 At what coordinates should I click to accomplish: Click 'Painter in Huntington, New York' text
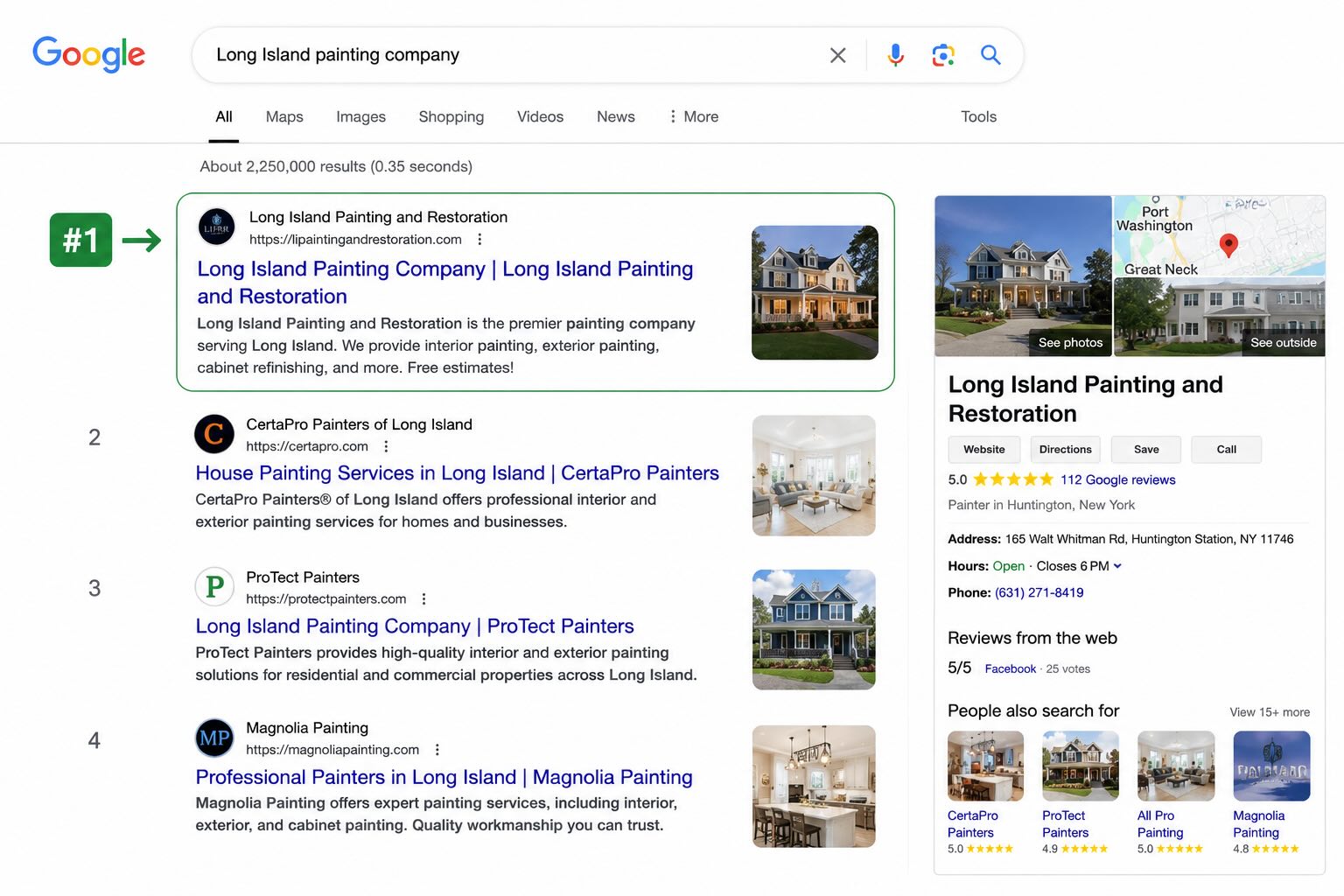pos(1041,505)
